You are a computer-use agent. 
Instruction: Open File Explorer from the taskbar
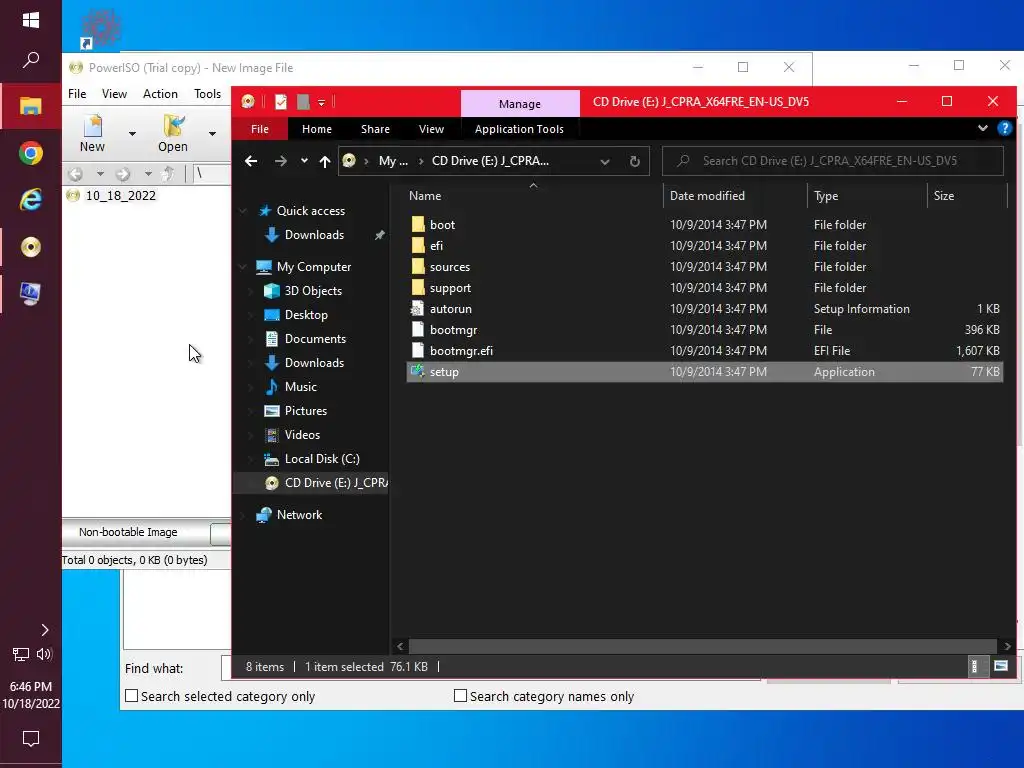pyautogui.click(x=31, y=106)
